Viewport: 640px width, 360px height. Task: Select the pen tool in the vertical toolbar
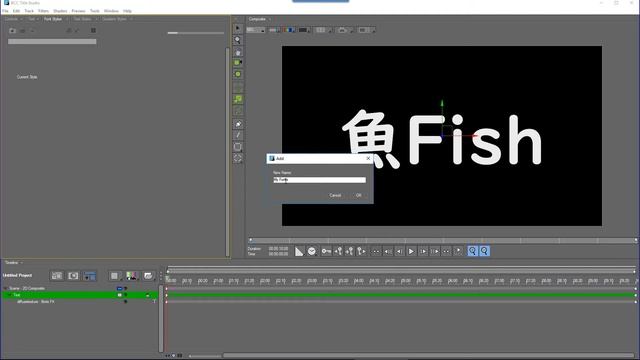pyautogui.click(x=238, y=124)
